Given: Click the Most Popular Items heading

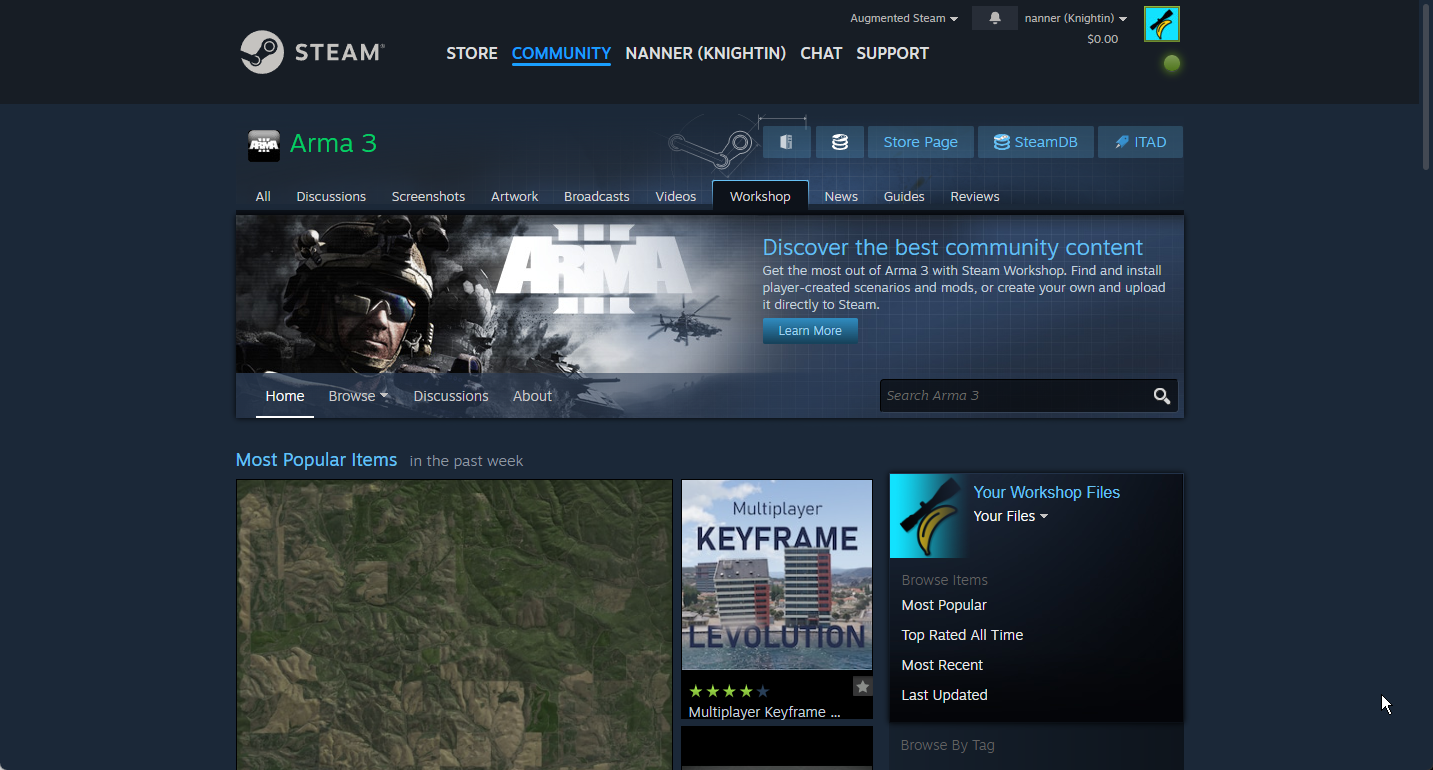Looking at the screenshot, I should [x=316, y=460].
